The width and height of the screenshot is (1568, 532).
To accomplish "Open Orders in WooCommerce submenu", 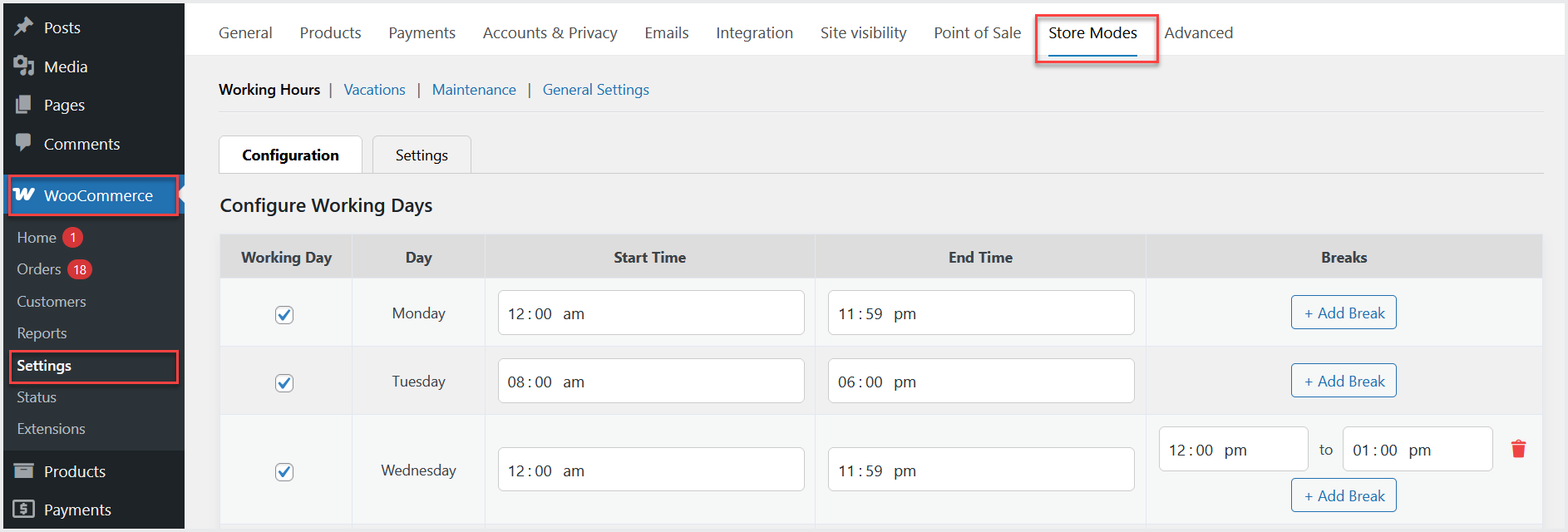I will (39, 269).
